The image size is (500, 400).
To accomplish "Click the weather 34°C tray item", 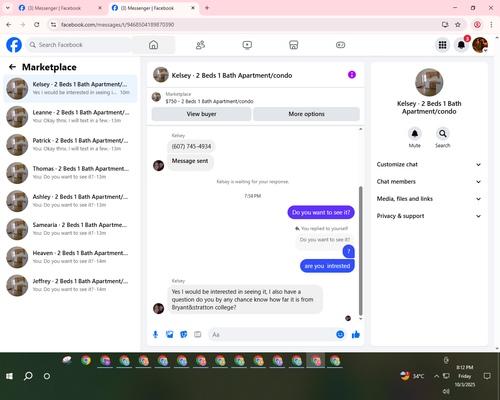I will coord(413,376).
